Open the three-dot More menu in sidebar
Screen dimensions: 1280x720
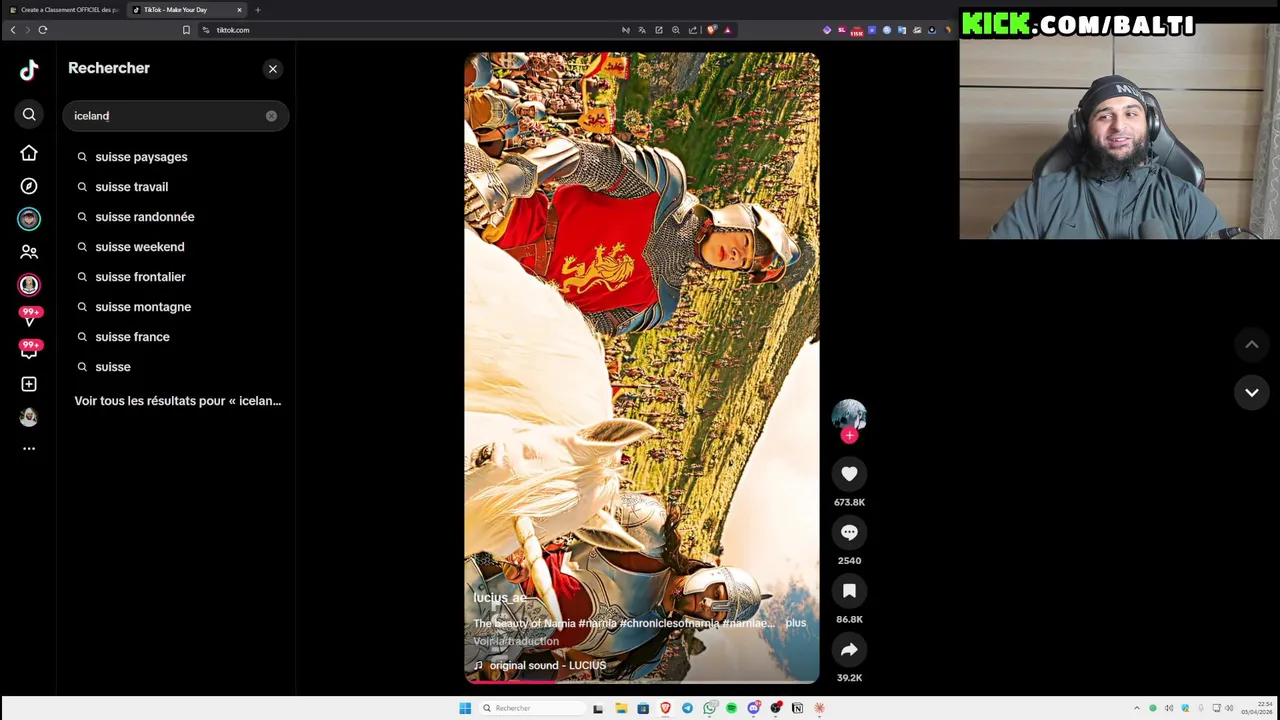coord(29,448)
